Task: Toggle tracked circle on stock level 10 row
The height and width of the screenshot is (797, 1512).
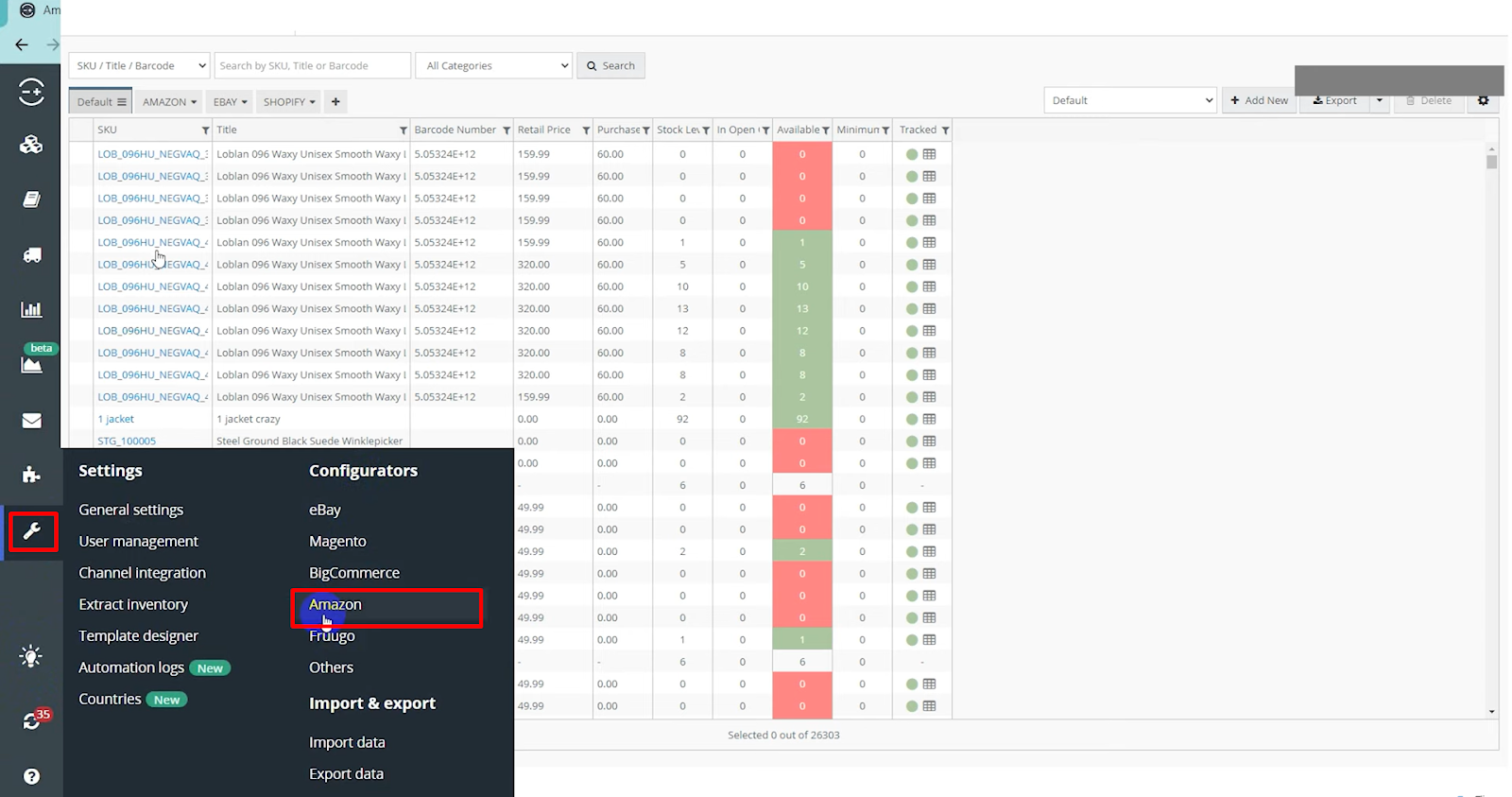Action: pos(912,286)
